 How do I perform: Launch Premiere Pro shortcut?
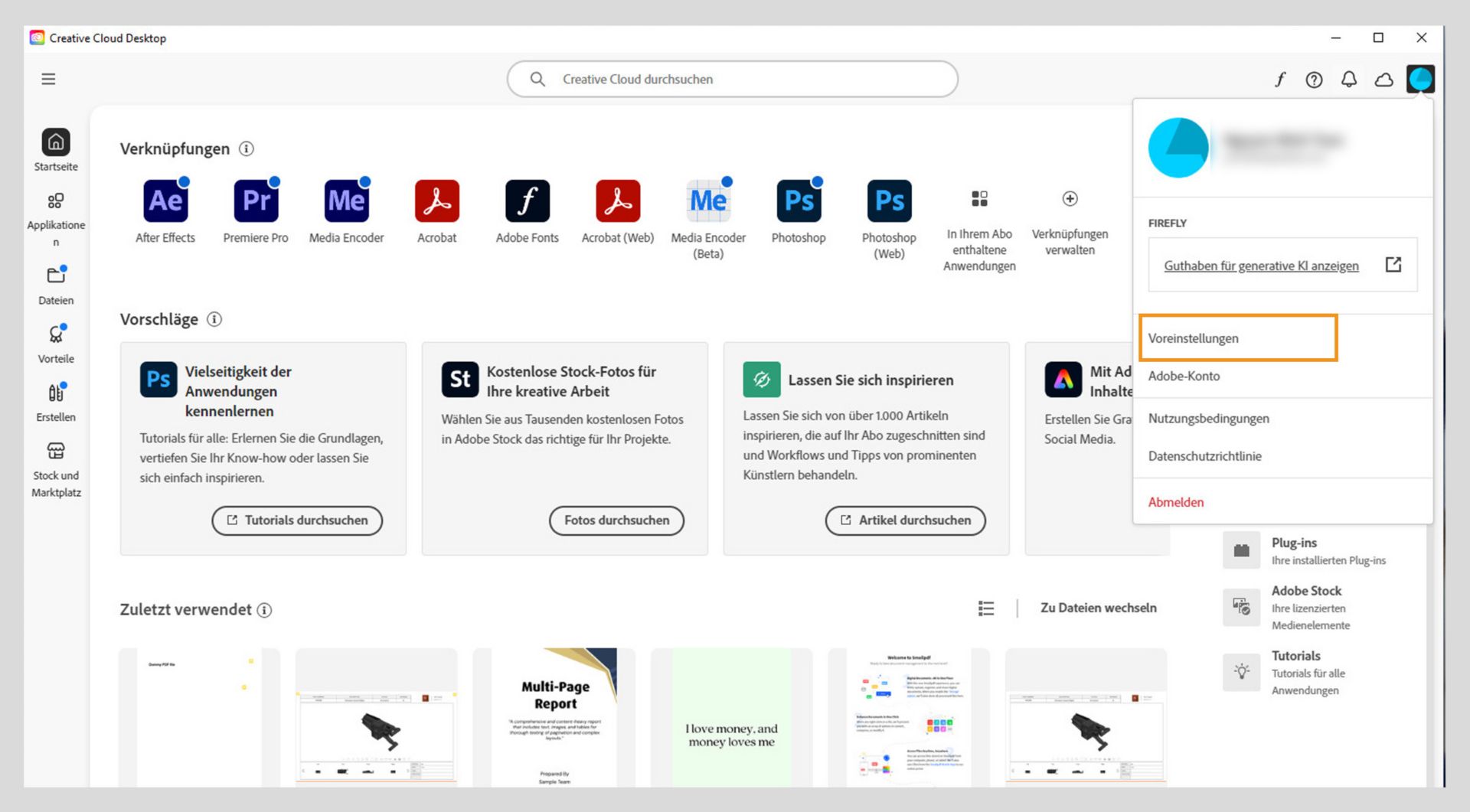[x=256, y=201]
